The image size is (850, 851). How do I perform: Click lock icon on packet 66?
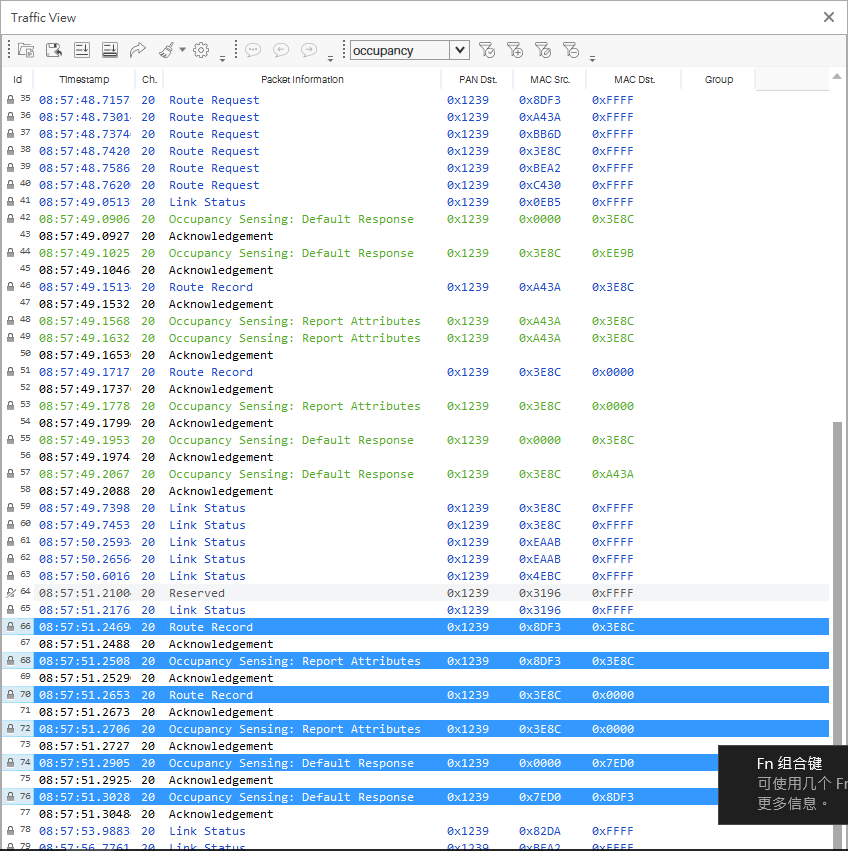[x=10, y=627]
